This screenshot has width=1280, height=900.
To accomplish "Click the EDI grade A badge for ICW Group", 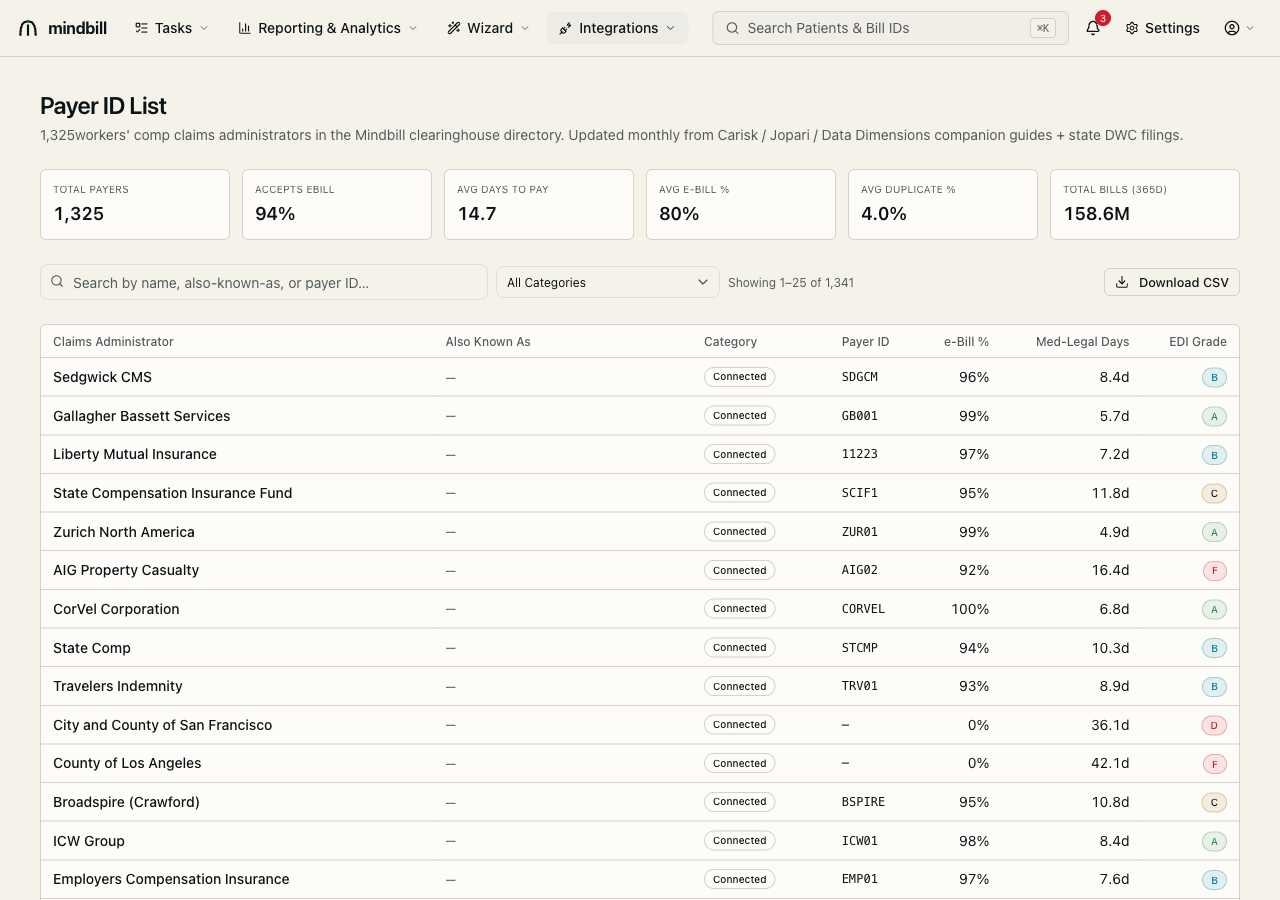I will (x=1214, y=841).
